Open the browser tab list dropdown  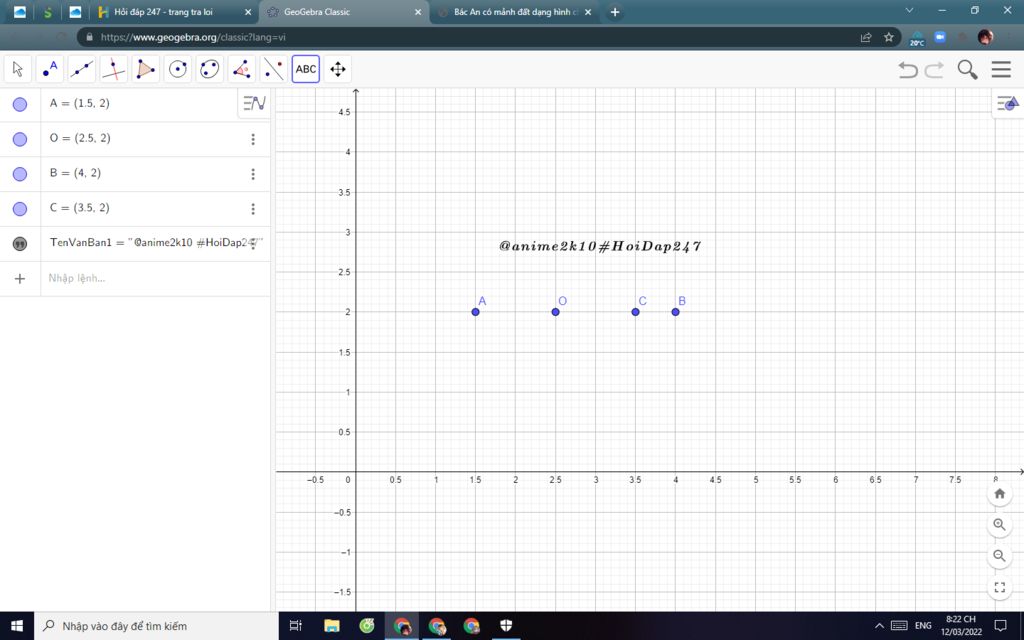coord(909,10)
